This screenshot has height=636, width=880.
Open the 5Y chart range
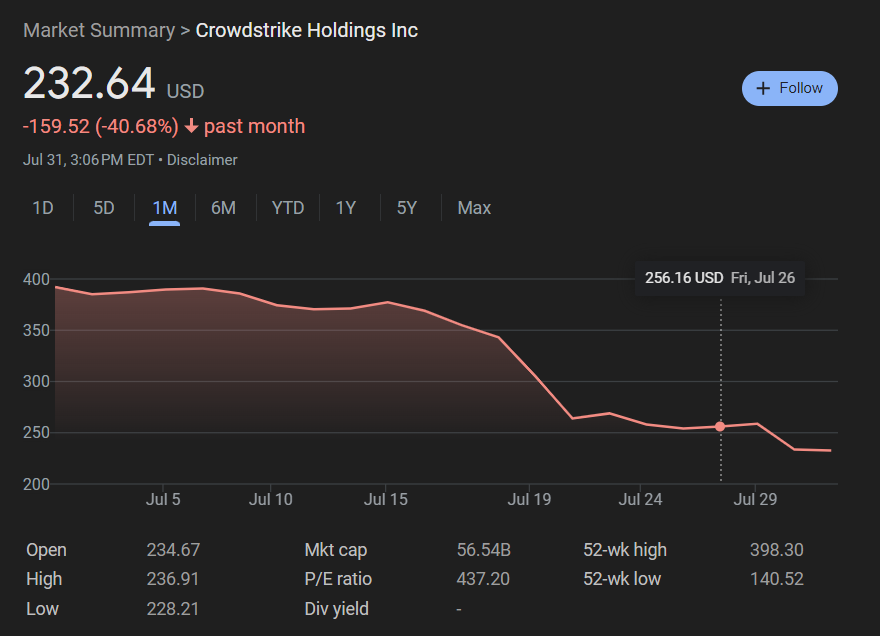click(x=407, y=208)
